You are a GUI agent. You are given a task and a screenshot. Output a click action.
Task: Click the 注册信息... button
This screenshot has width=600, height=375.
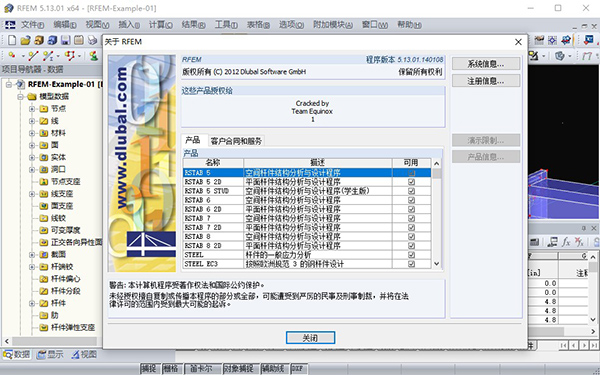[486, 81]
